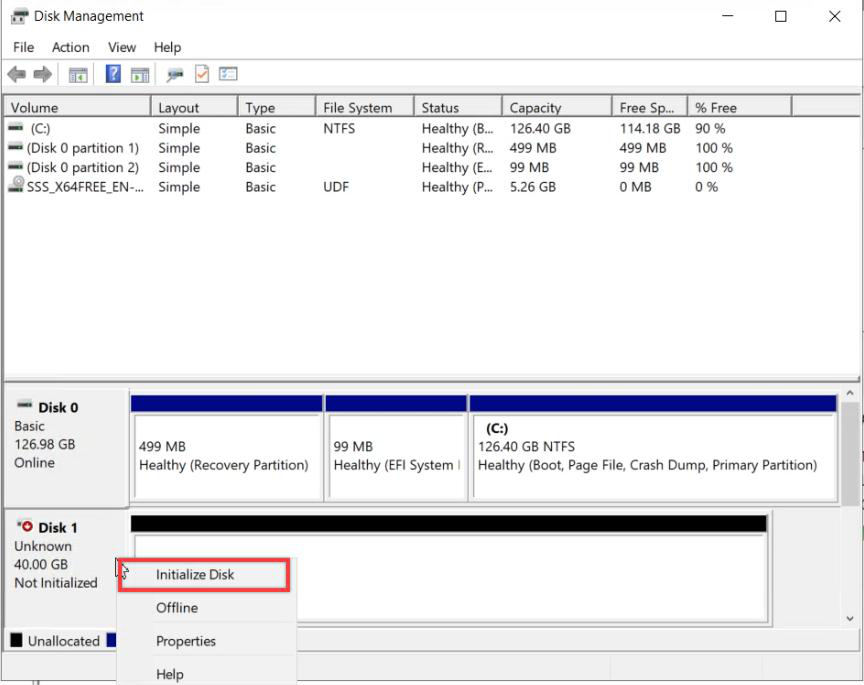Click Show/Hide Action Pane toolbar icon

(x=140, y=74)
